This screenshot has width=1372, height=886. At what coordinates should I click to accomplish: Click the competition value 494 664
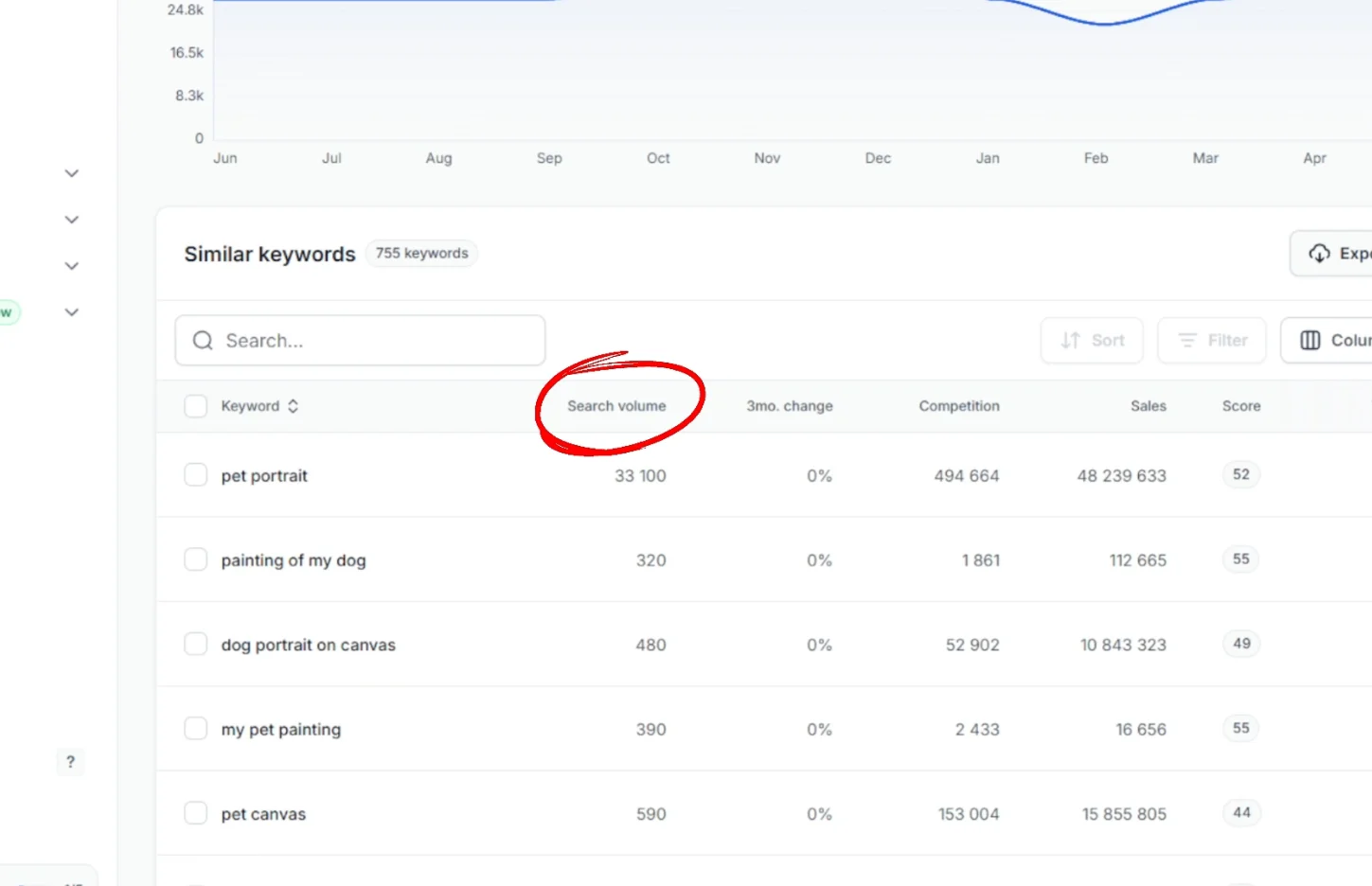967,476
